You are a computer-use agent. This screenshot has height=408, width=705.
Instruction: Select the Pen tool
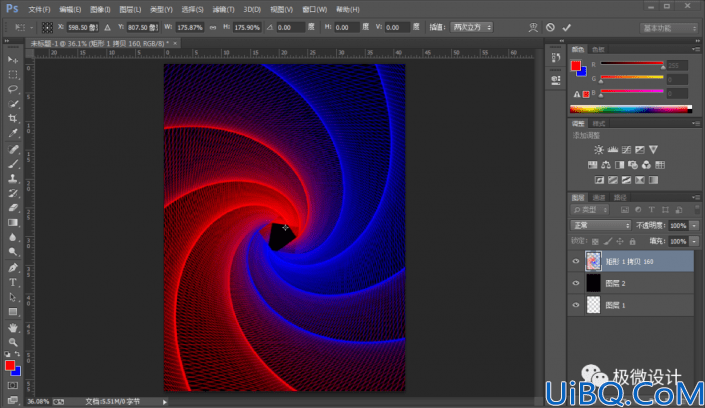[13, 268]
